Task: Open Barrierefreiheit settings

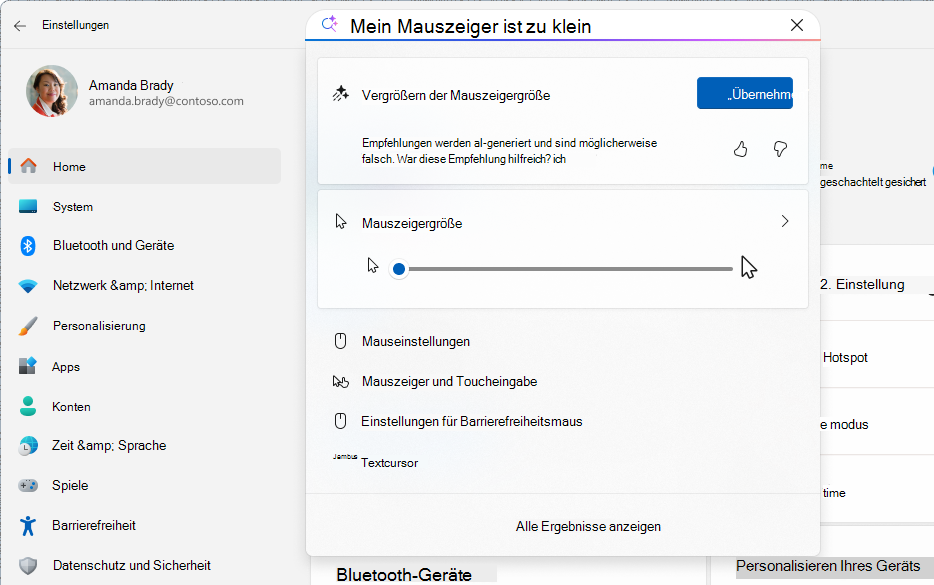Action: 103,525
